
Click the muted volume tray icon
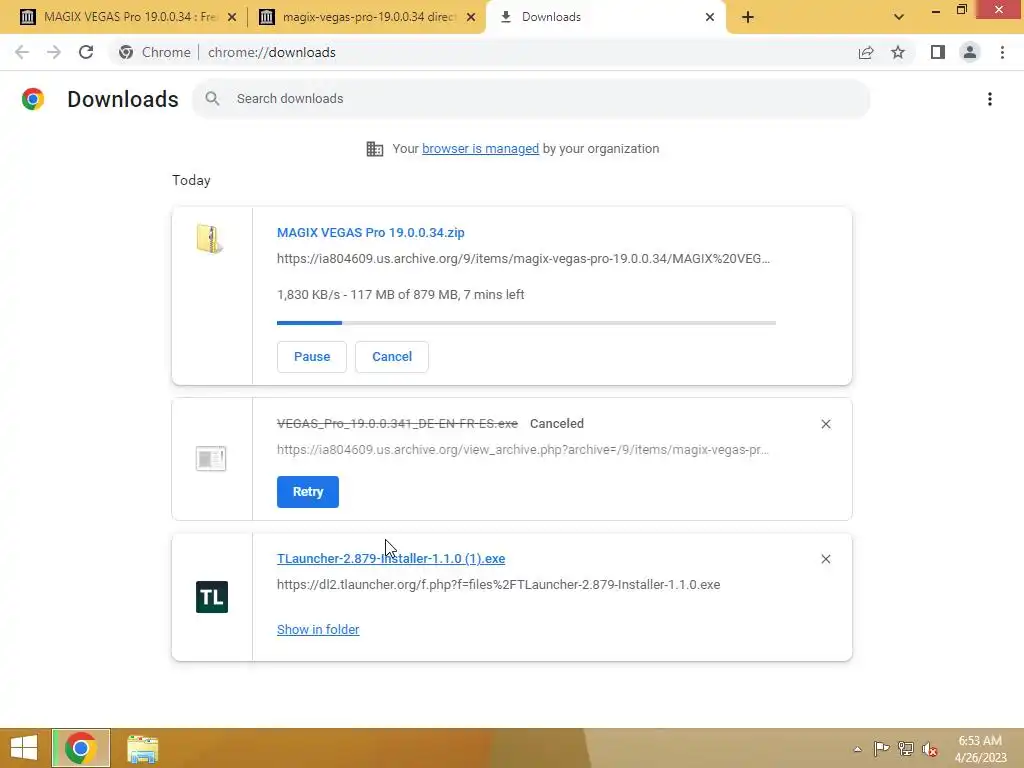tap(930, 749)
